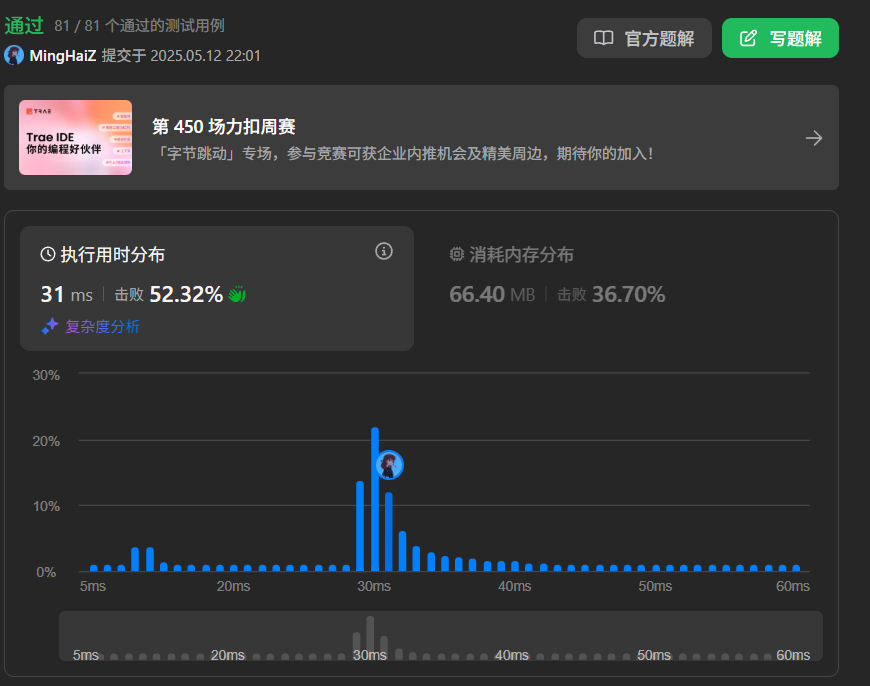Click the clock icon beside 执行用时分布

[48, 254]
